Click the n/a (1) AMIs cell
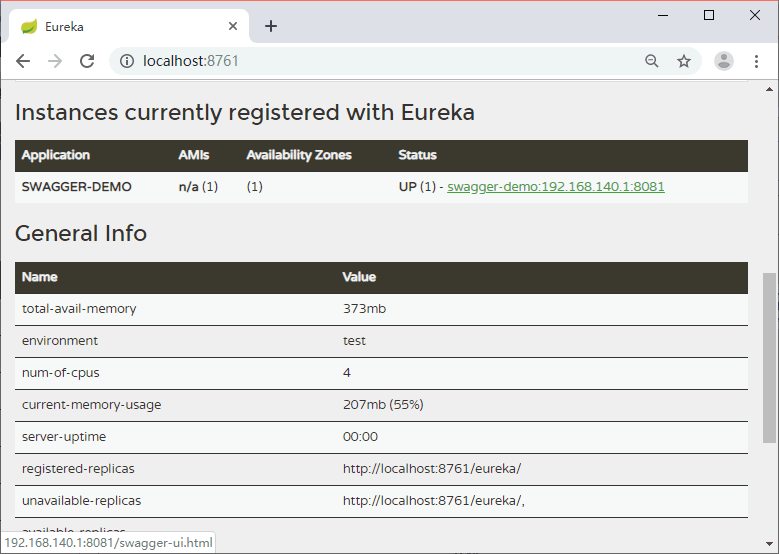Viewport: 779px width, 554px height. (198, 187)
